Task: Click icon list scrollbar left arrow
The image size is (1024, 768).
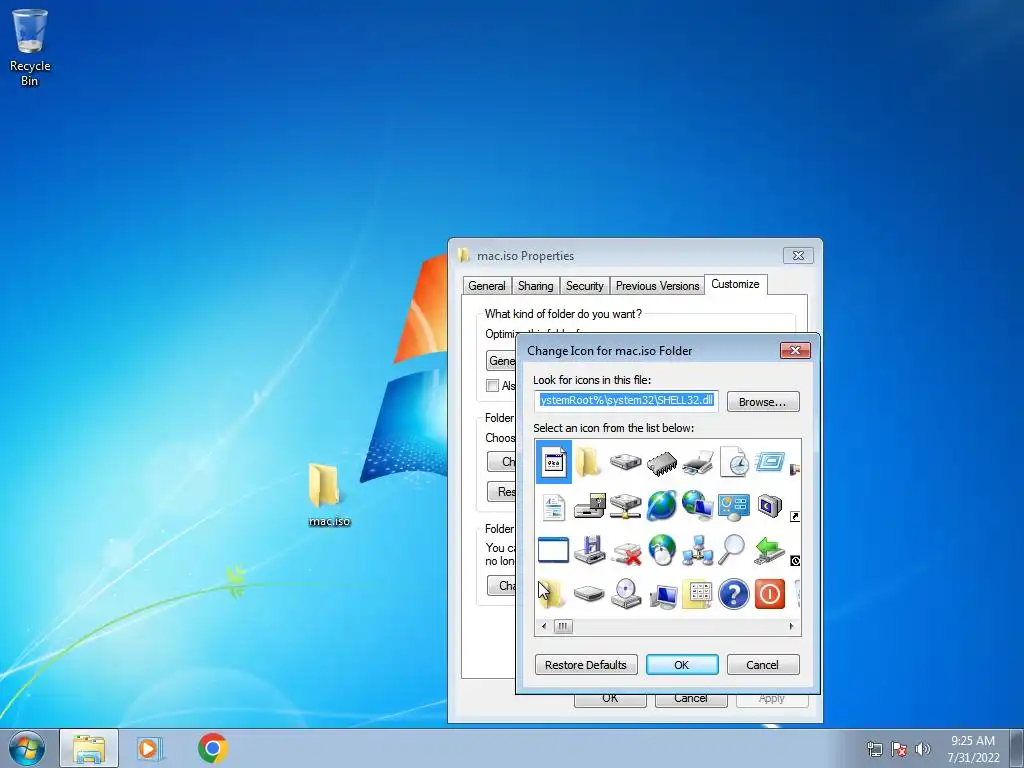Action: pos(544,626)
